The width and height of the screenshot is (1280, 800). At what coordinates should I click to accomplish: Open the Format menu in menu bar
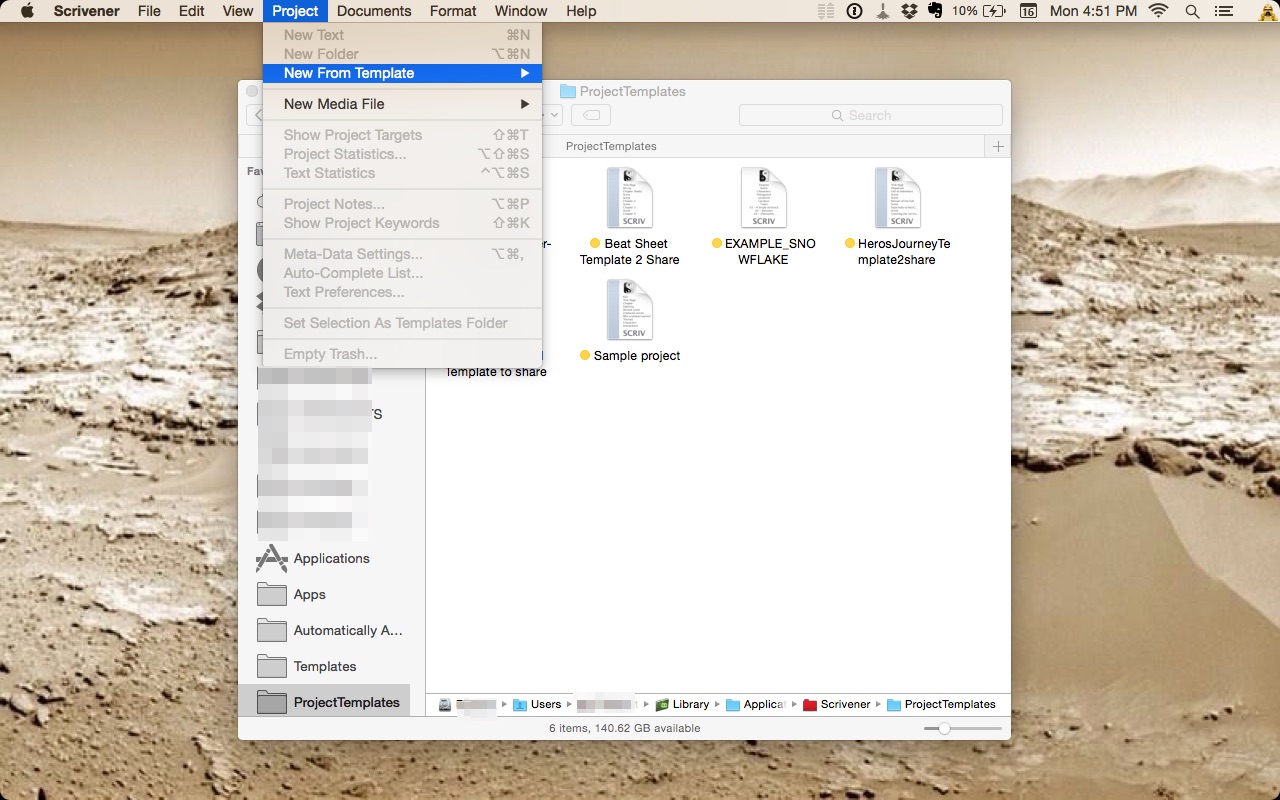pyautogui.click(x=453, y=11)
